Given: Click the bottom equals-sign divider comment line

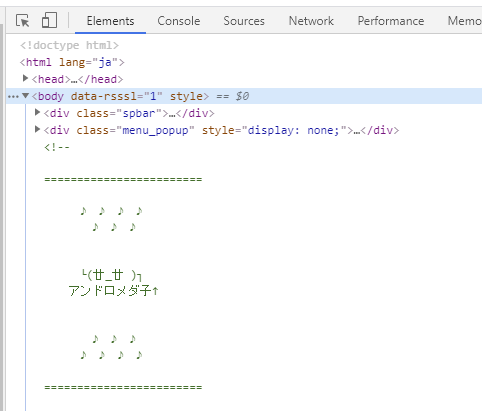Looking at the screenshot, I should 123,387.
